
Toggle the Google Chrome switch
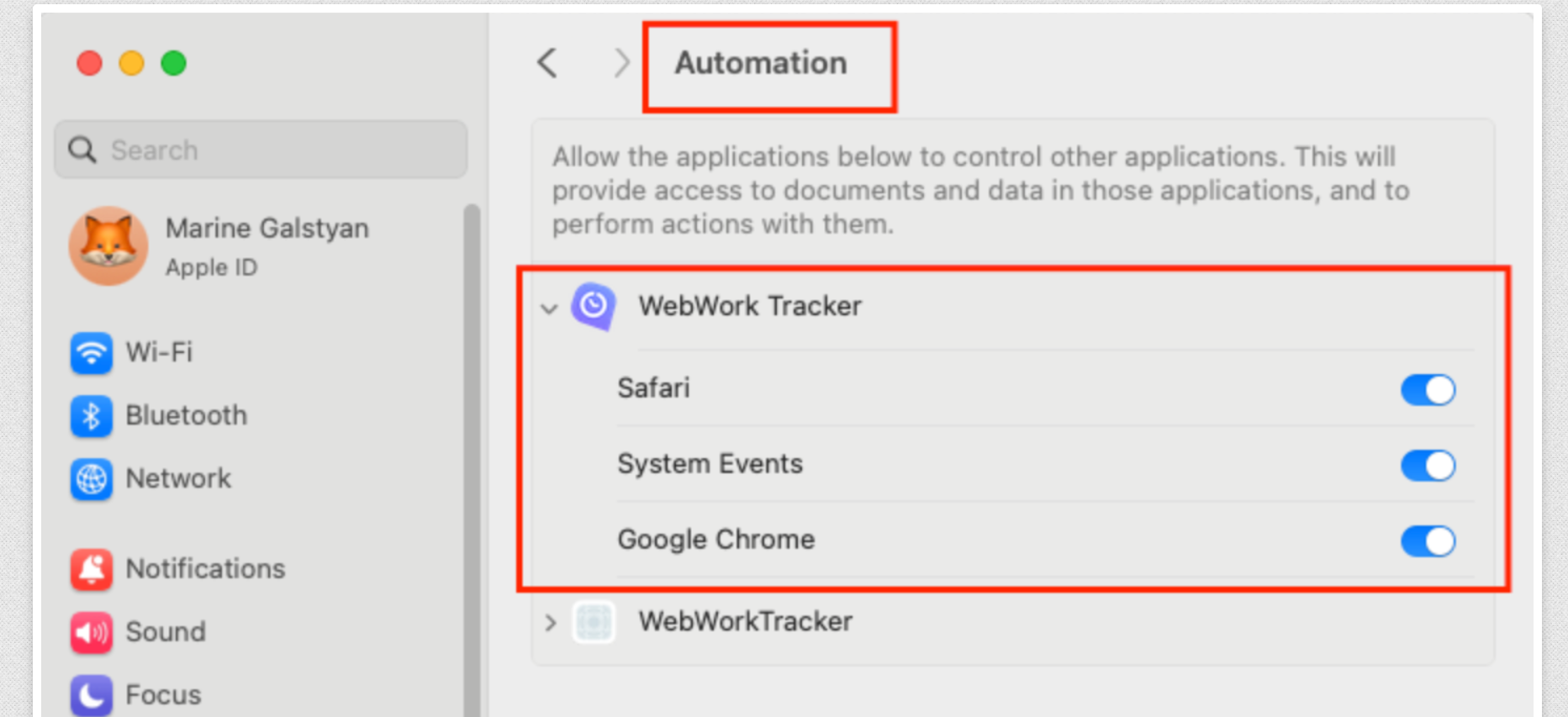[x=1428, y=541]
